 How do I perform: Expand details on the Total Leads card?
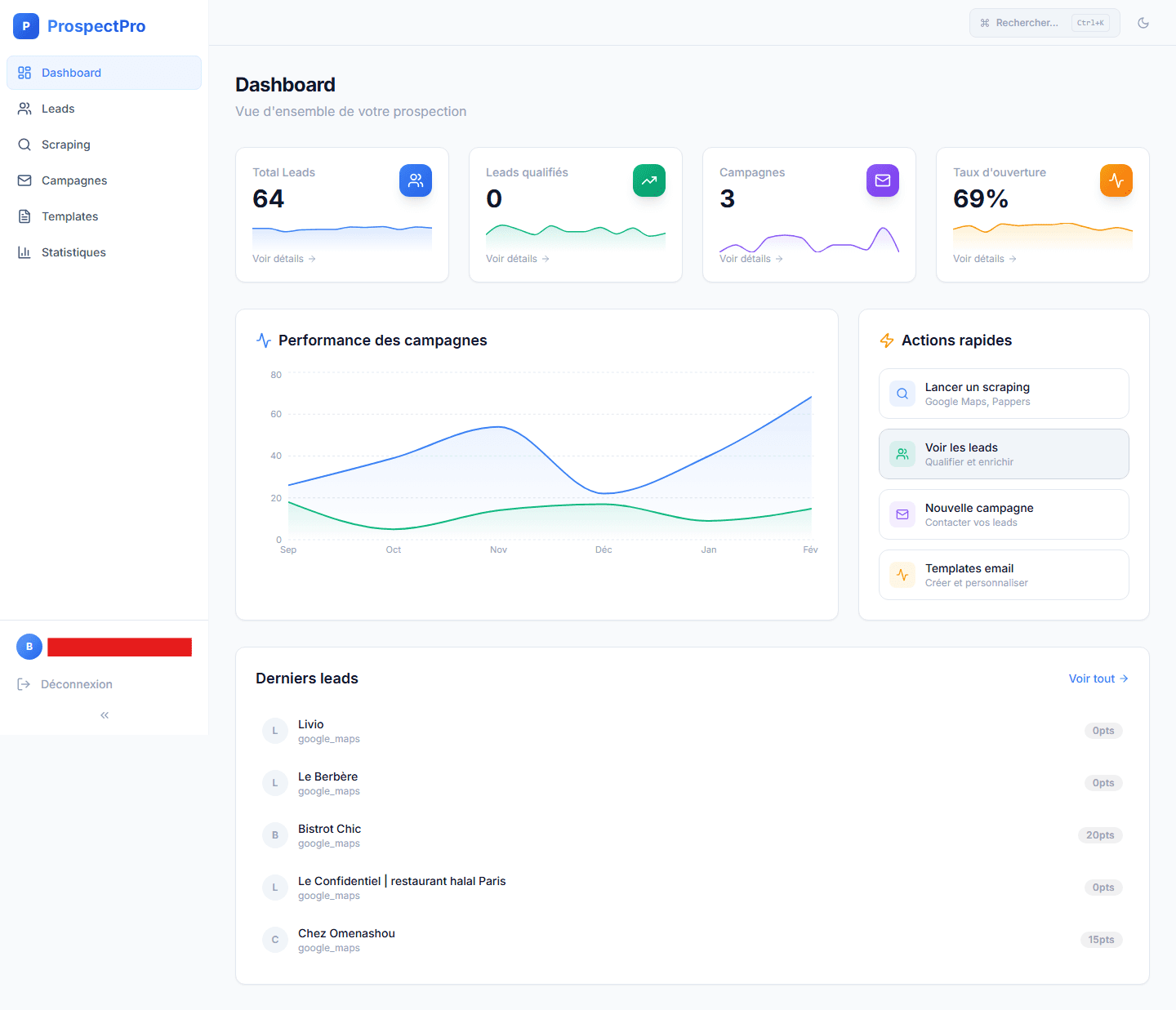click(283, 258)
